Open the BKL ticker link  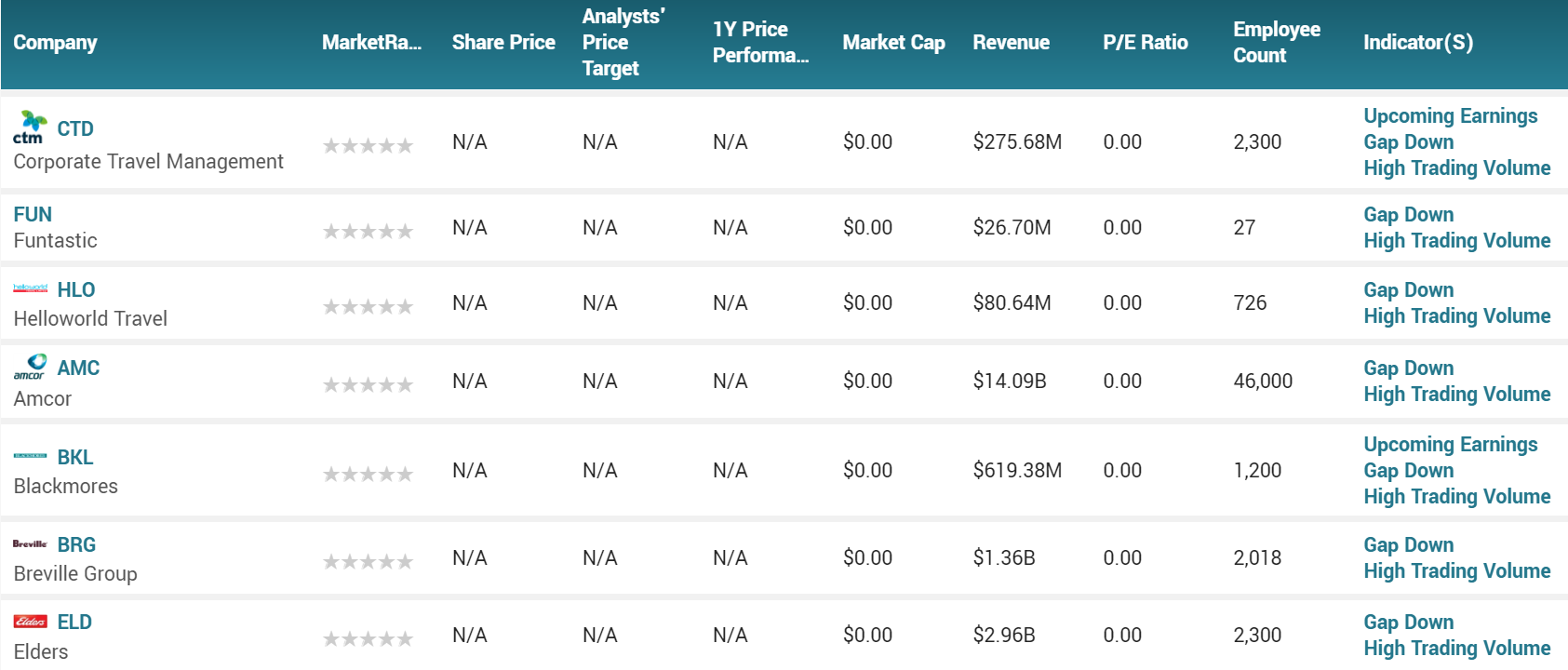(75, 458)
